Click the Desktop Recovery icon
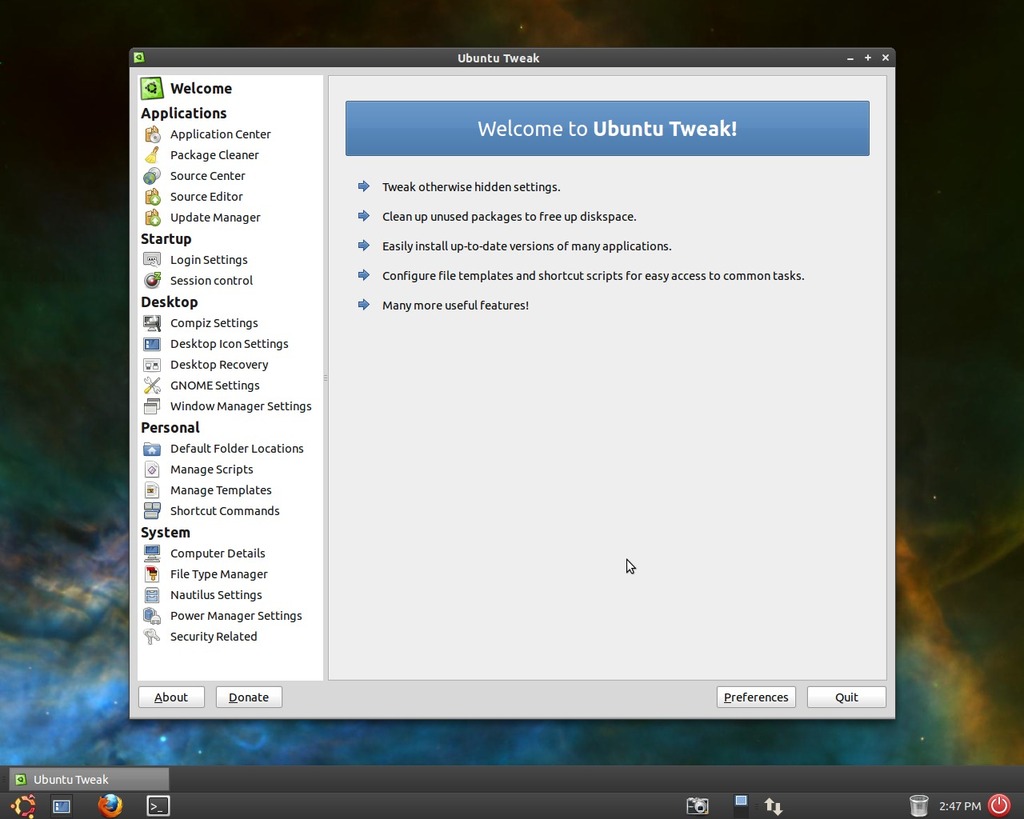This screenshot has height=819, width=1024. coord(152,365)
